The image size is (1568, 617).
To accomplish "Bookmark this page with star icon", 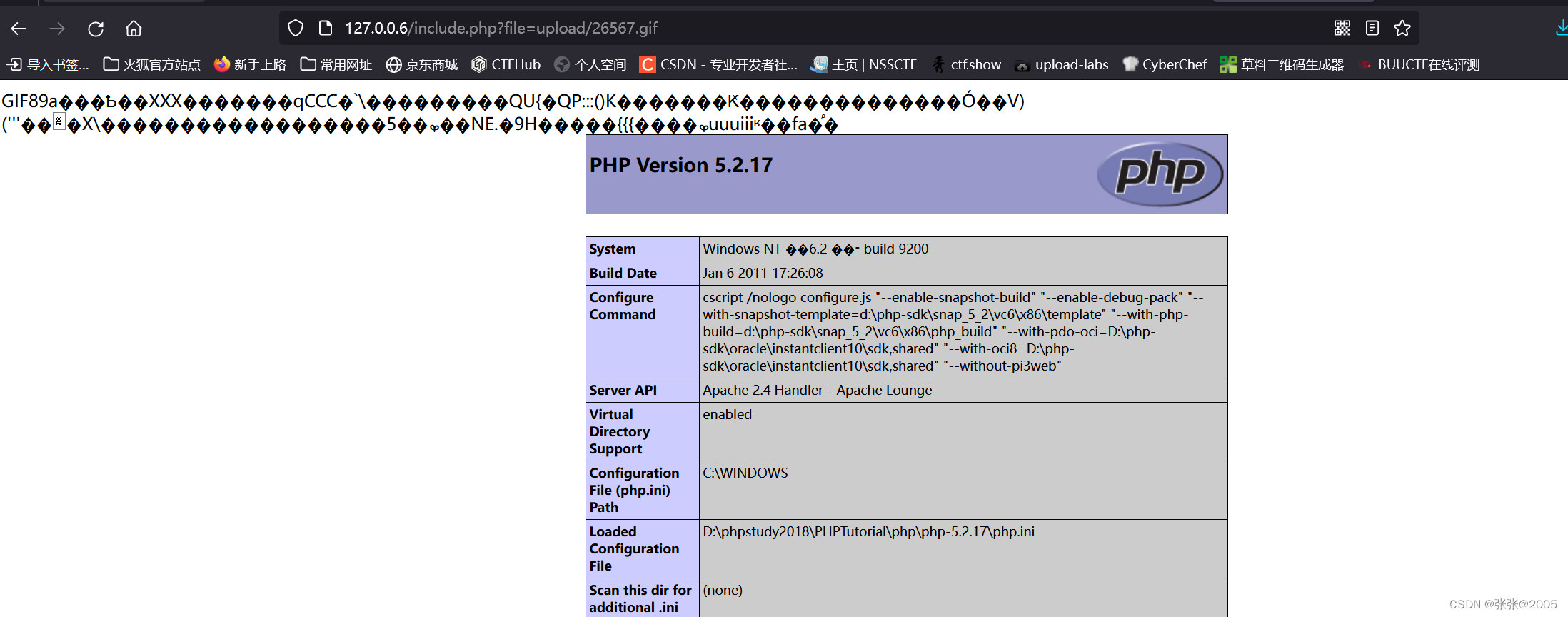I will 1402,29.
